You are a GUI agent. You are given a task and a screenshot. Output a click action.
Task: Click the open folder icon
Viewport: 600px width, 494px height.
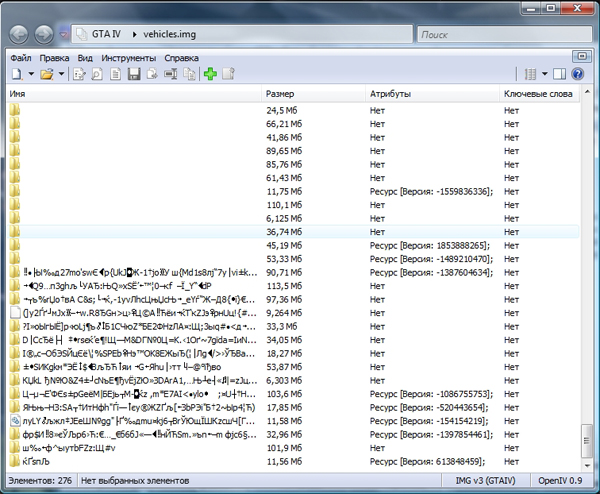click(48, 74)
